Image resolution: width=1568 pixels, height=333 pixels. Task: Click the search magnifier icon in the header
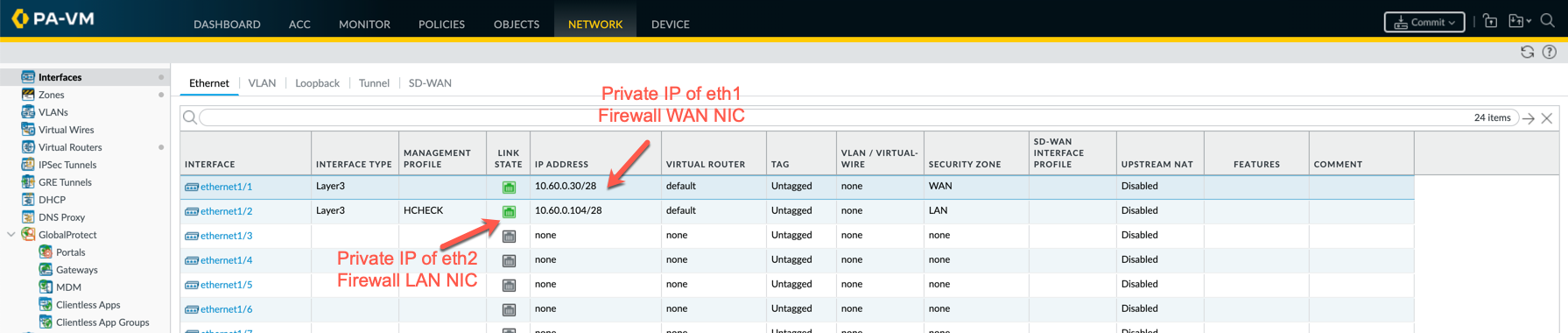point(1547,21)
